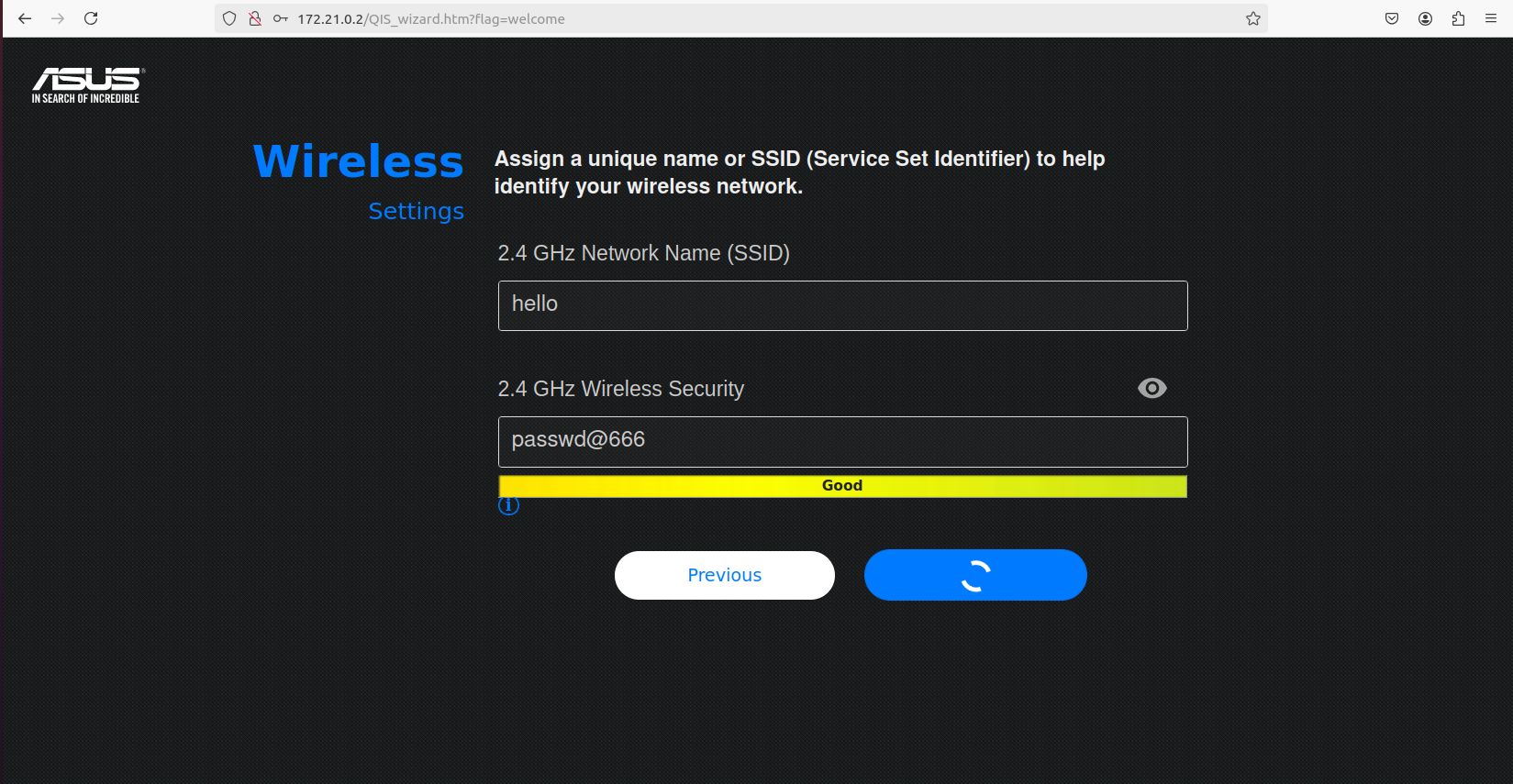Viewport: 1513px width, 784px height.
Task: Open the tracking protection shield icon
Action: (229, 18)
